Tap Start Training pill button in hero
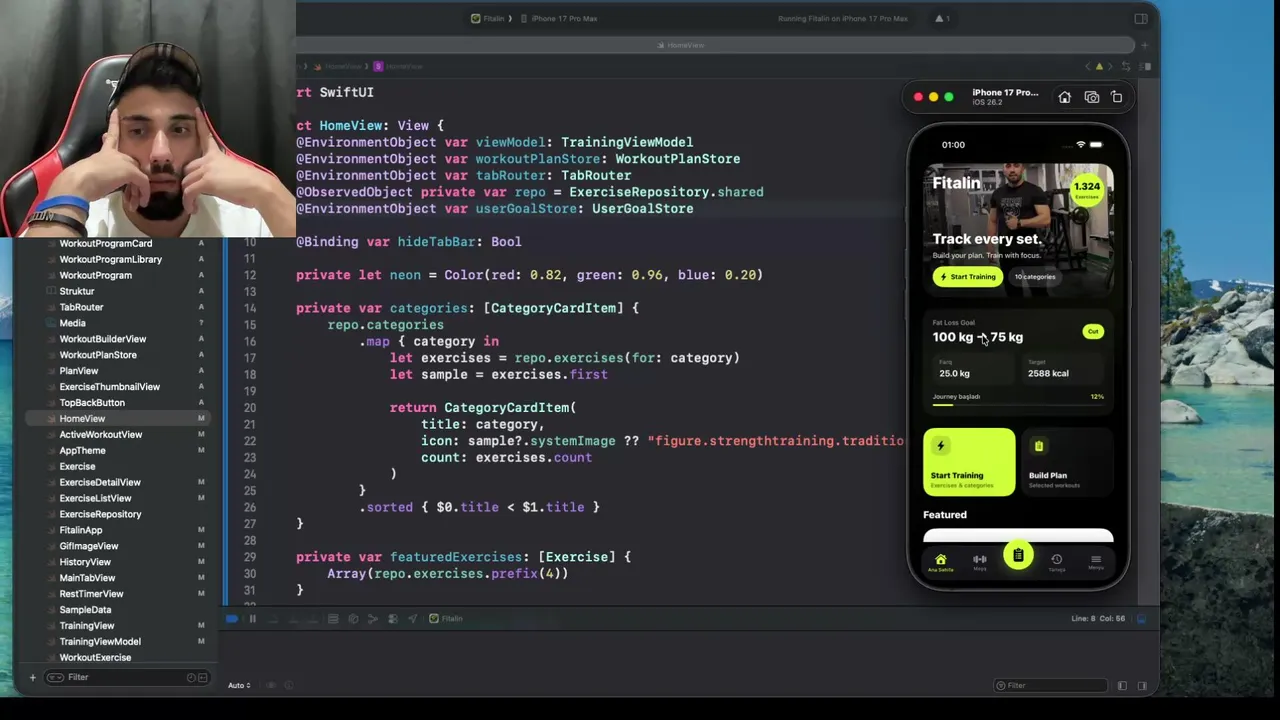This screenshot has width=1280, height=720. [x=968, y=277]
